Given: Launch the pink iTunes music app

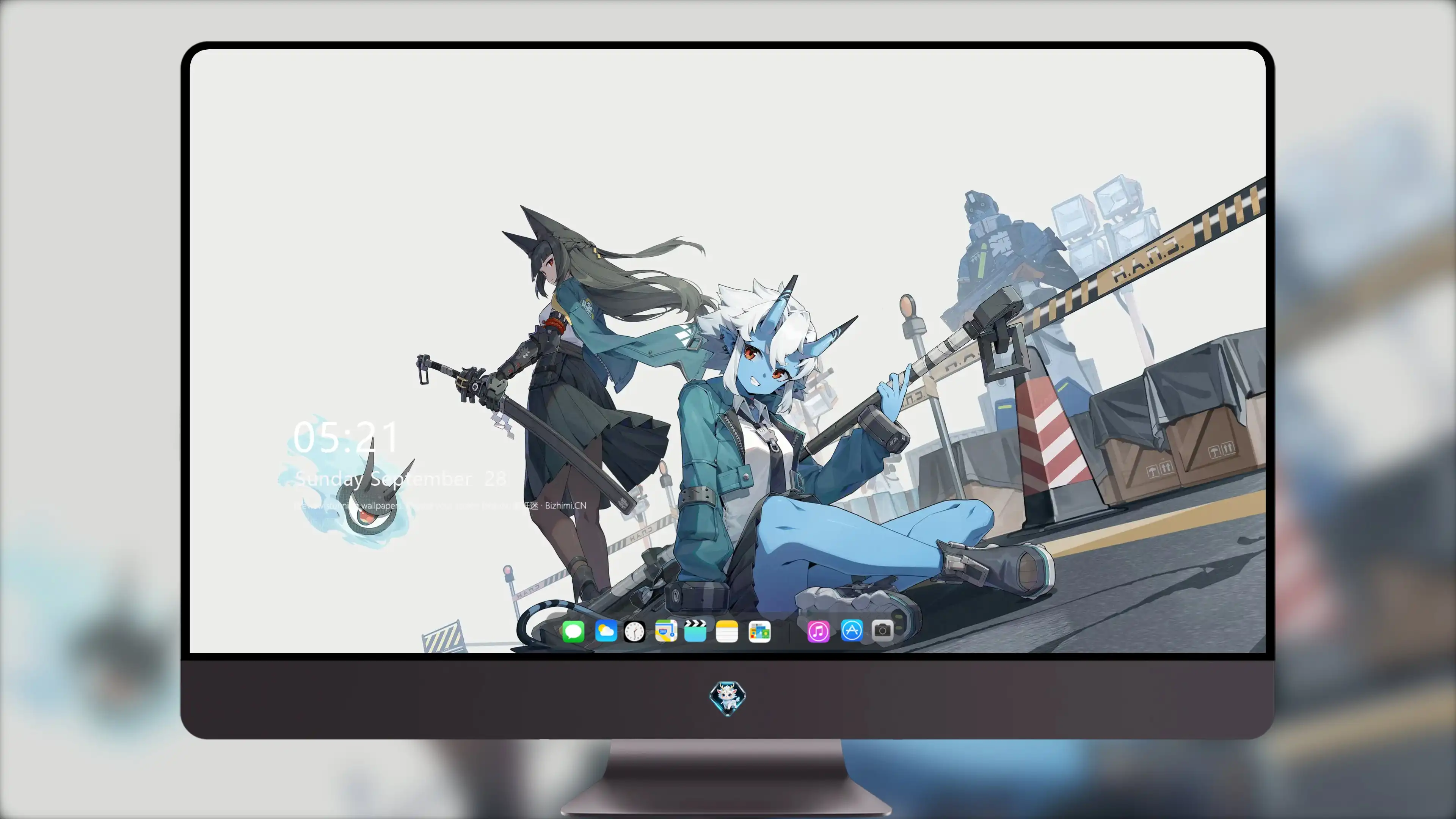Looking at the screenshot, I should click(819, 631).
